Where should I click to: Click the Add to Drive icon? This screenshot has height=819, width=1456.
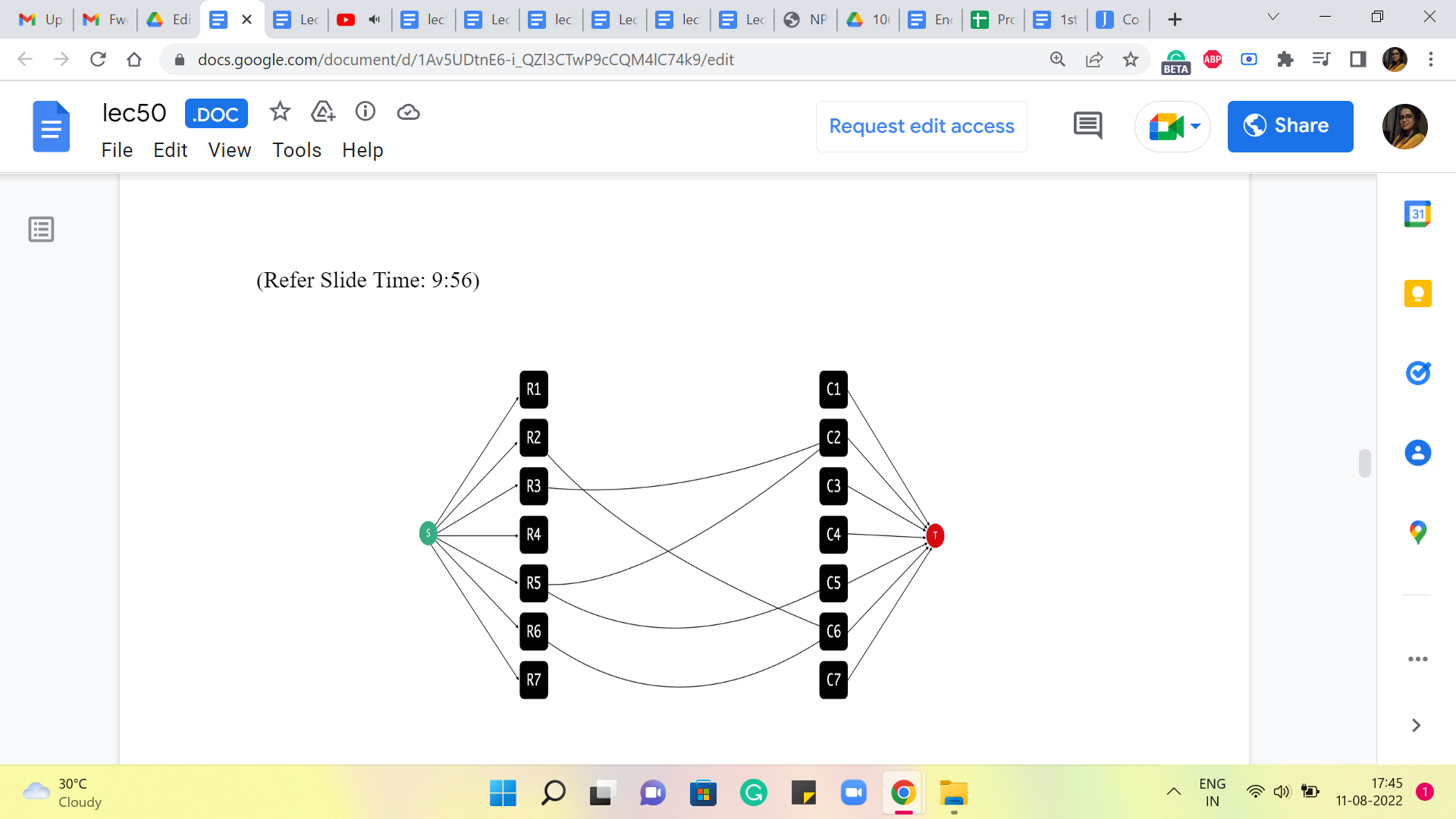[323, 112]
